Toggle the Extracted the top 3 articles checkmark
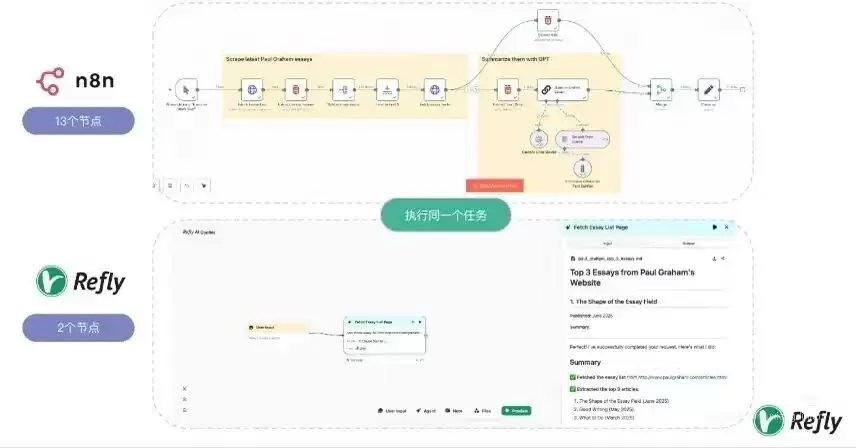The image size is (856, 448). (x=573, y=389)
